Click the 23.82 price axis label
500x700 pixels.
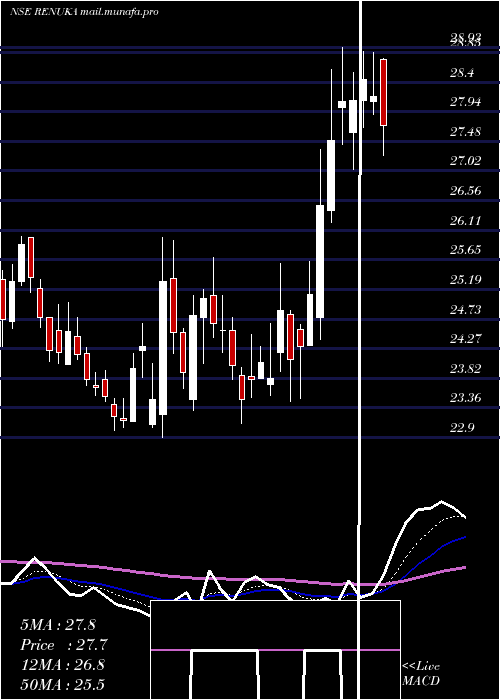click(465, 369)
